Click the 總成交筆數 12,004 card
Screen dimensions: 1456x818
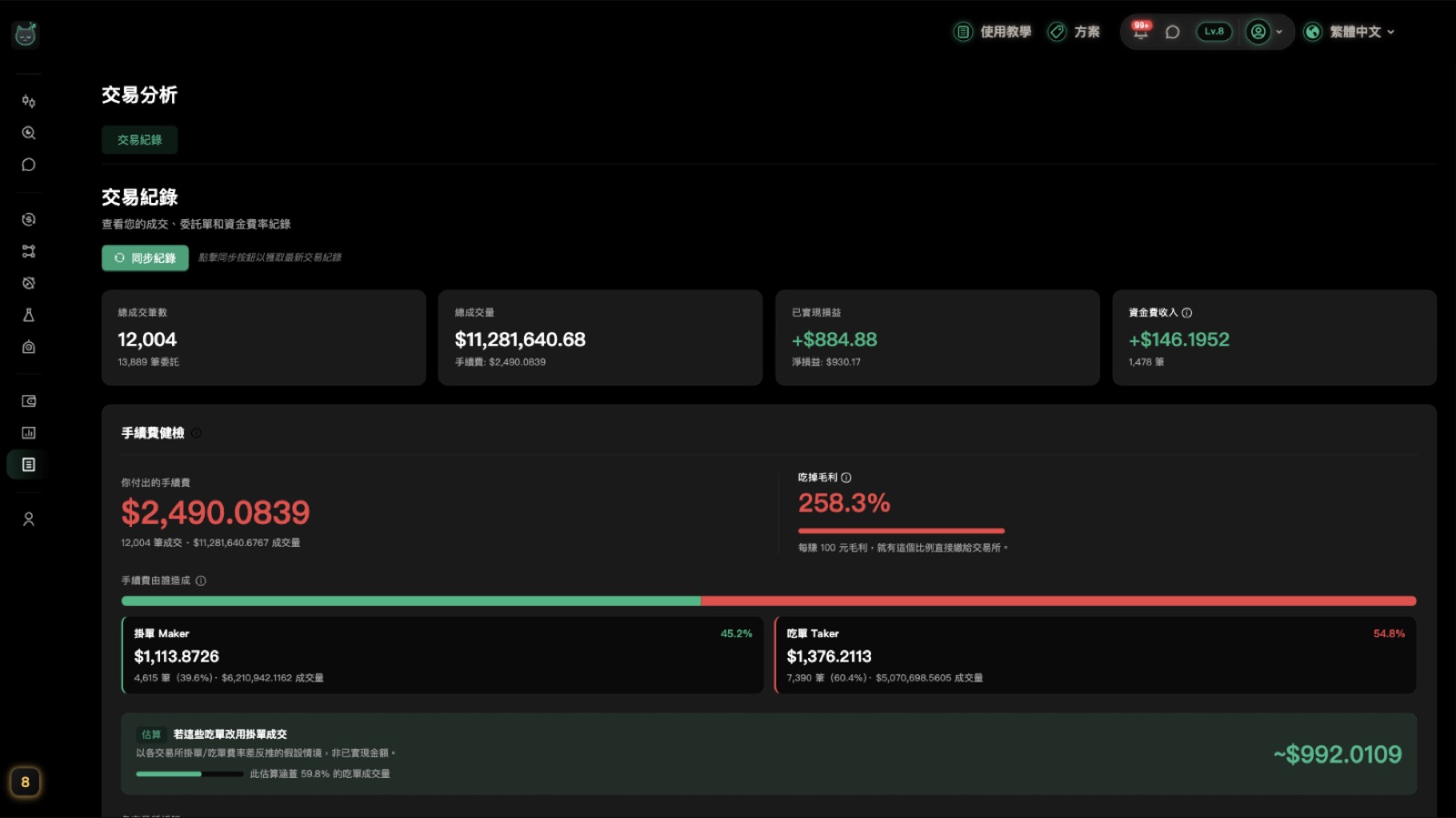coord(264,338)
